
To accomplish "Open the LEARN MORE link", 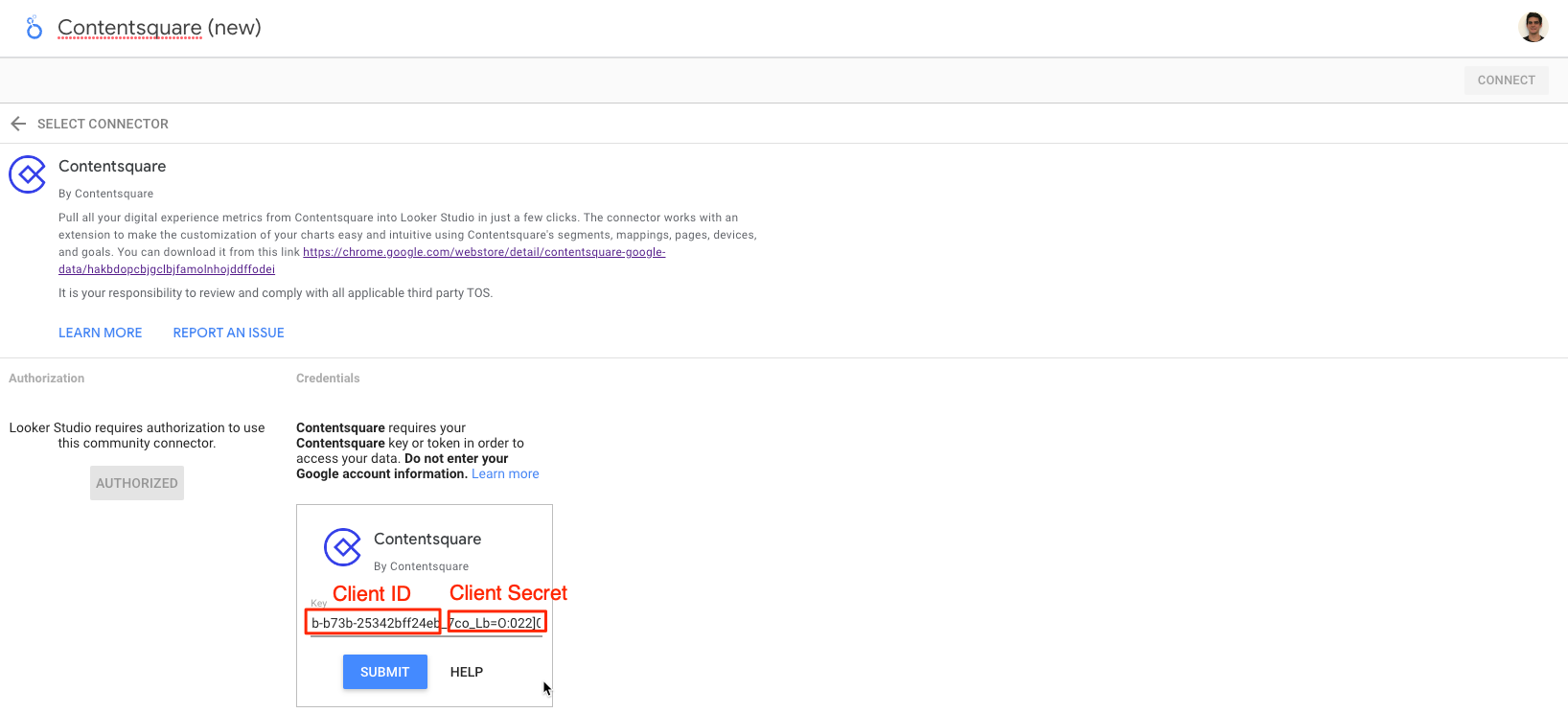I will click(101, 333).
